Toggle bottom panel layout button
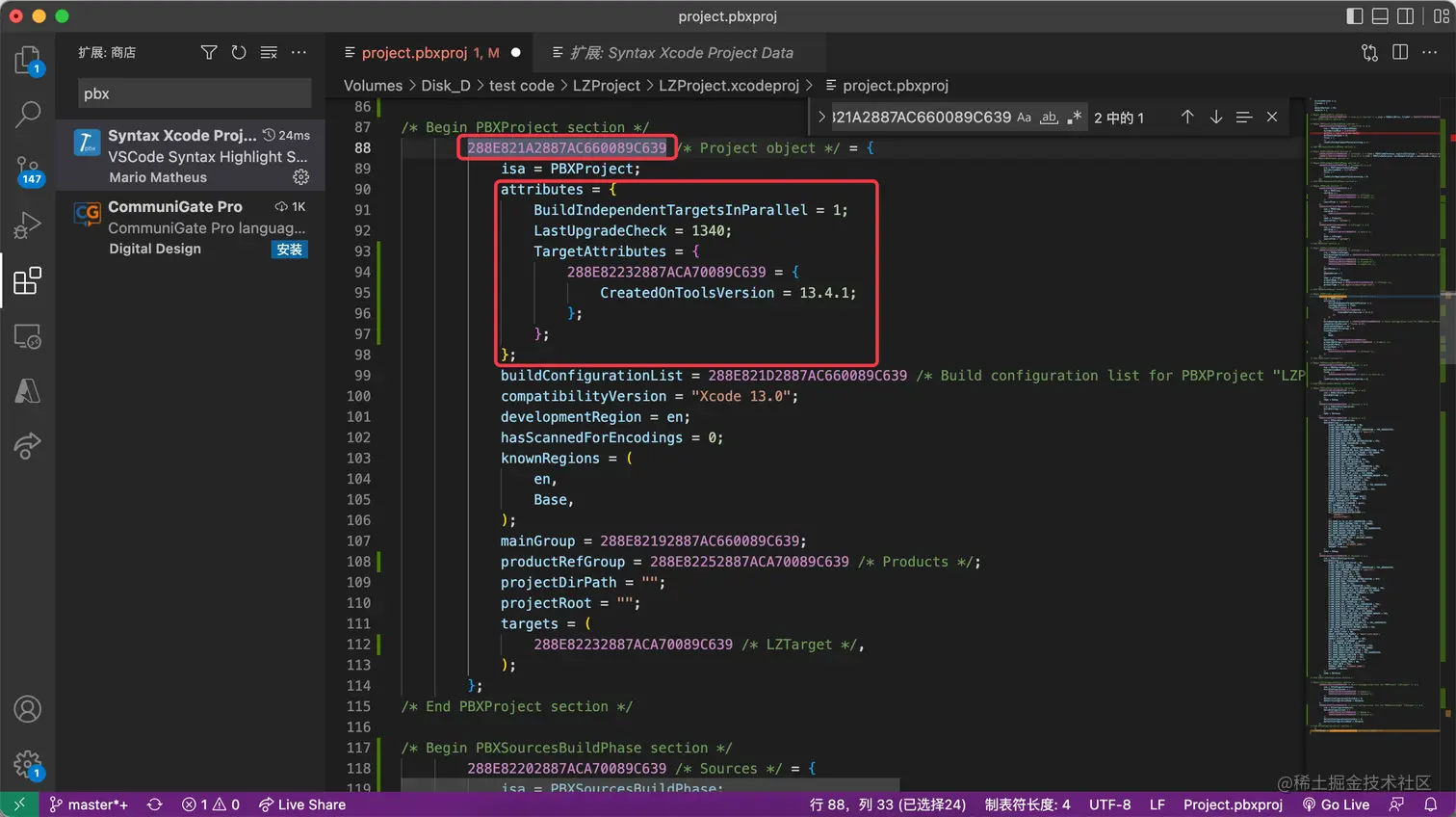This screenshot has width=1456, height=817. tap(1380, 15)
